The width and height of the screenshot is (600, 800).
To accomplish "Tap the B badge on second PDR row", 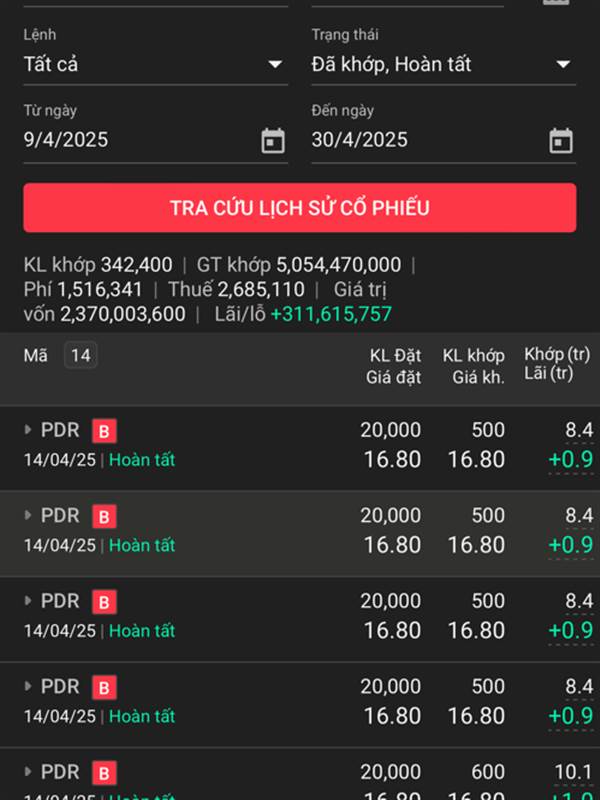I will (105, 516).
